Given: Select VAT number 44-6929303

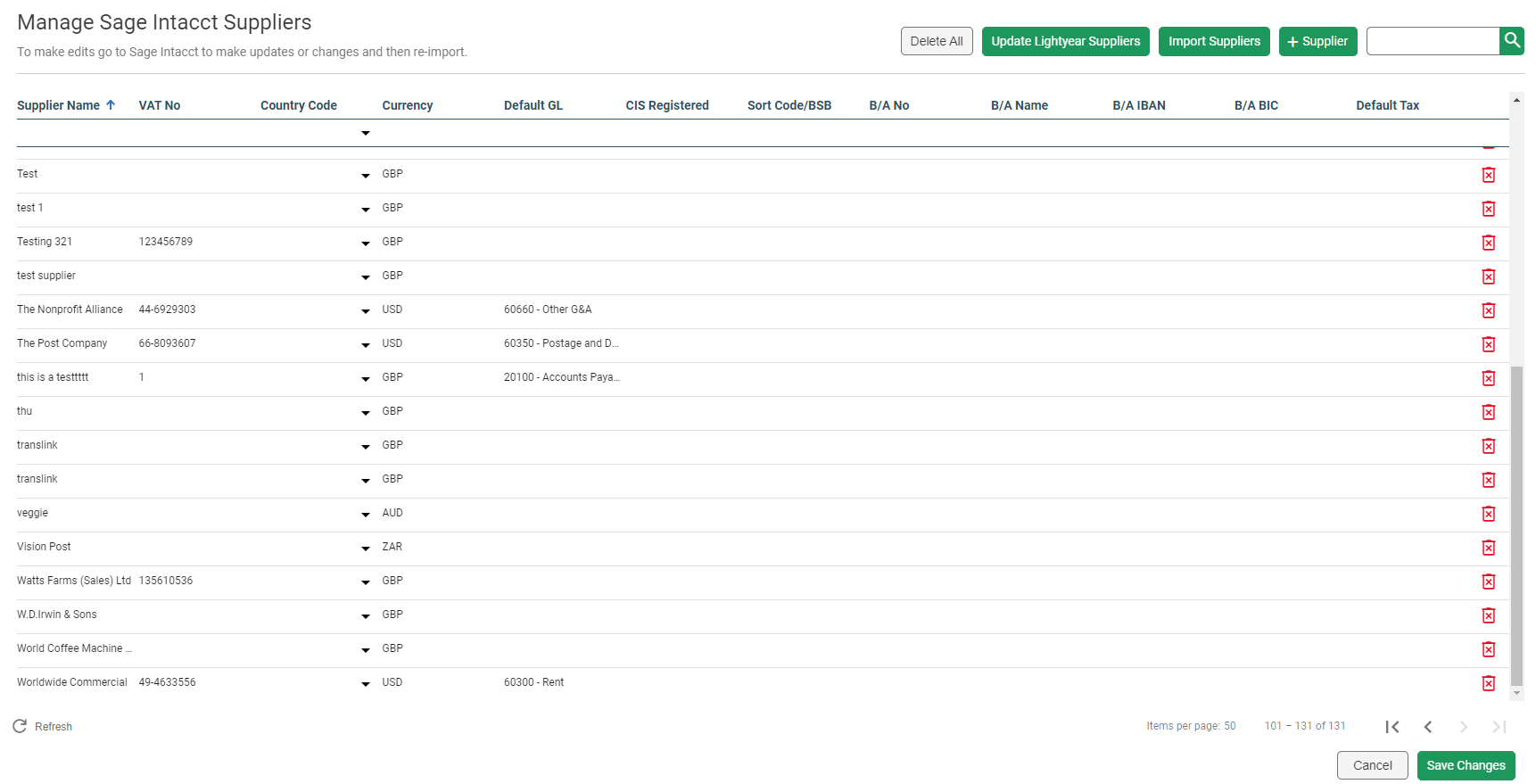Looking at the screenshot, I should pos(168,309).
